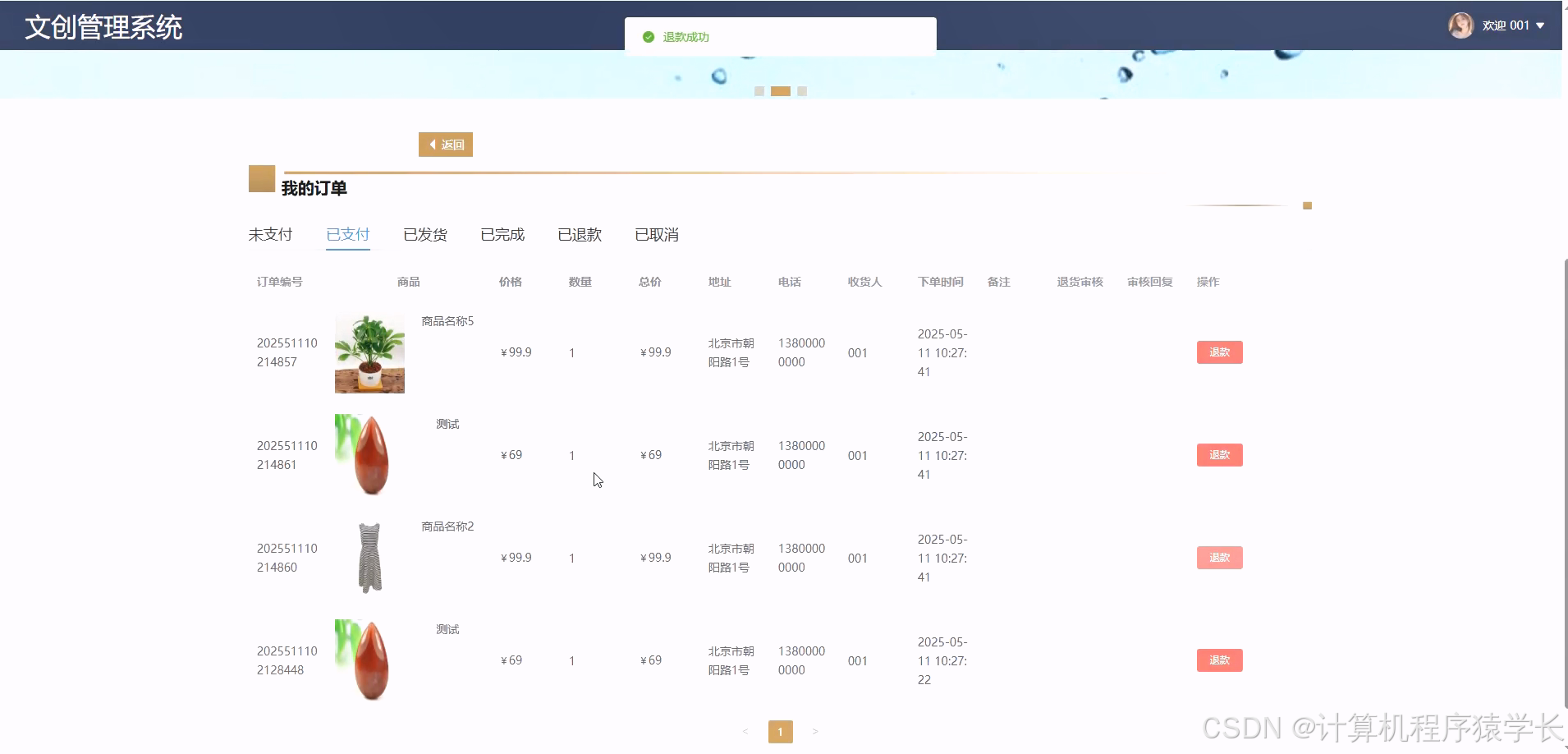Click the 我的订单 heading
The width and height of the screenshot is (1568, 754).
(x=314, y=188)
